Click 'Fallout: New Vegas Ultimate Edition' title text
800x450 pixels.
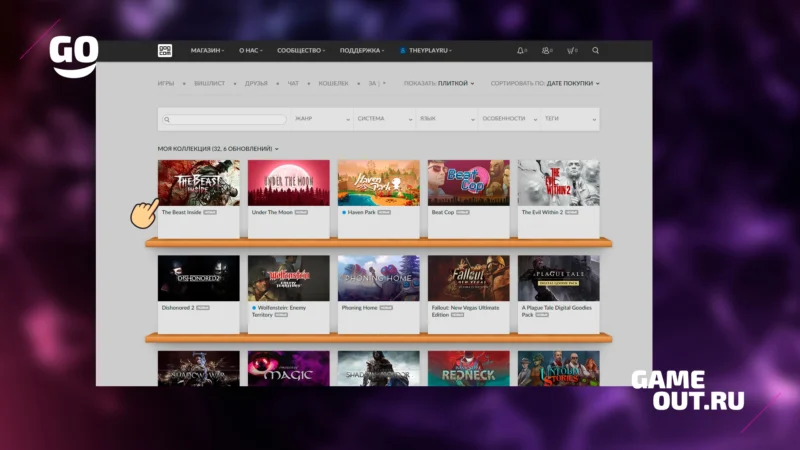coord(465,311)
